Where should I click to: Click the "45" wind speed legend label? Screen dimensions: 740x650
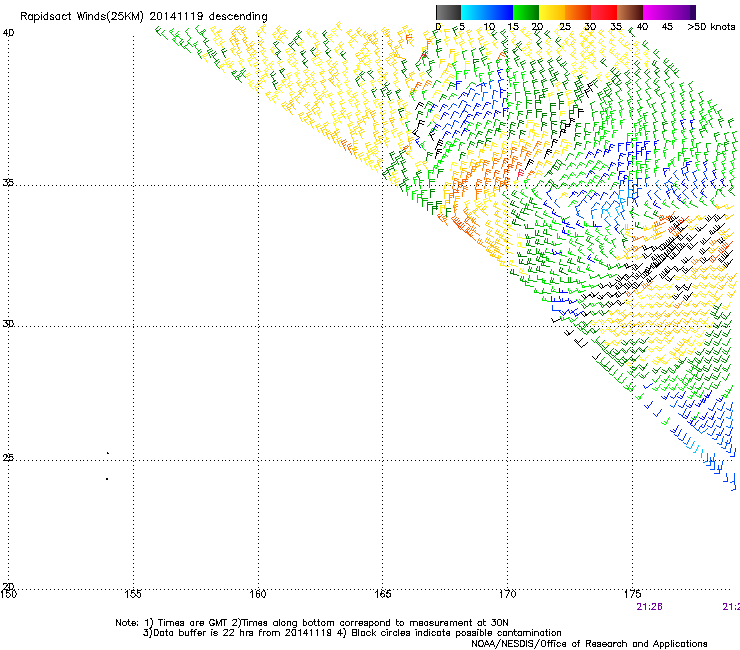click(667, 27)
